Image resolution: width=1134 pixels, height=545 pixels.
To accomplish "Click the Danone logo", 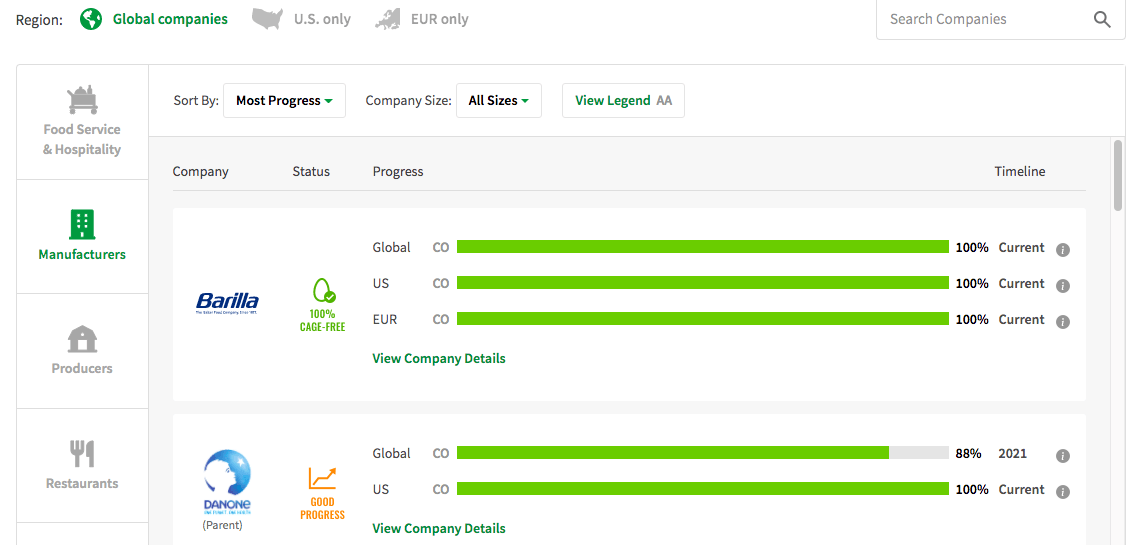I will 227,482.
